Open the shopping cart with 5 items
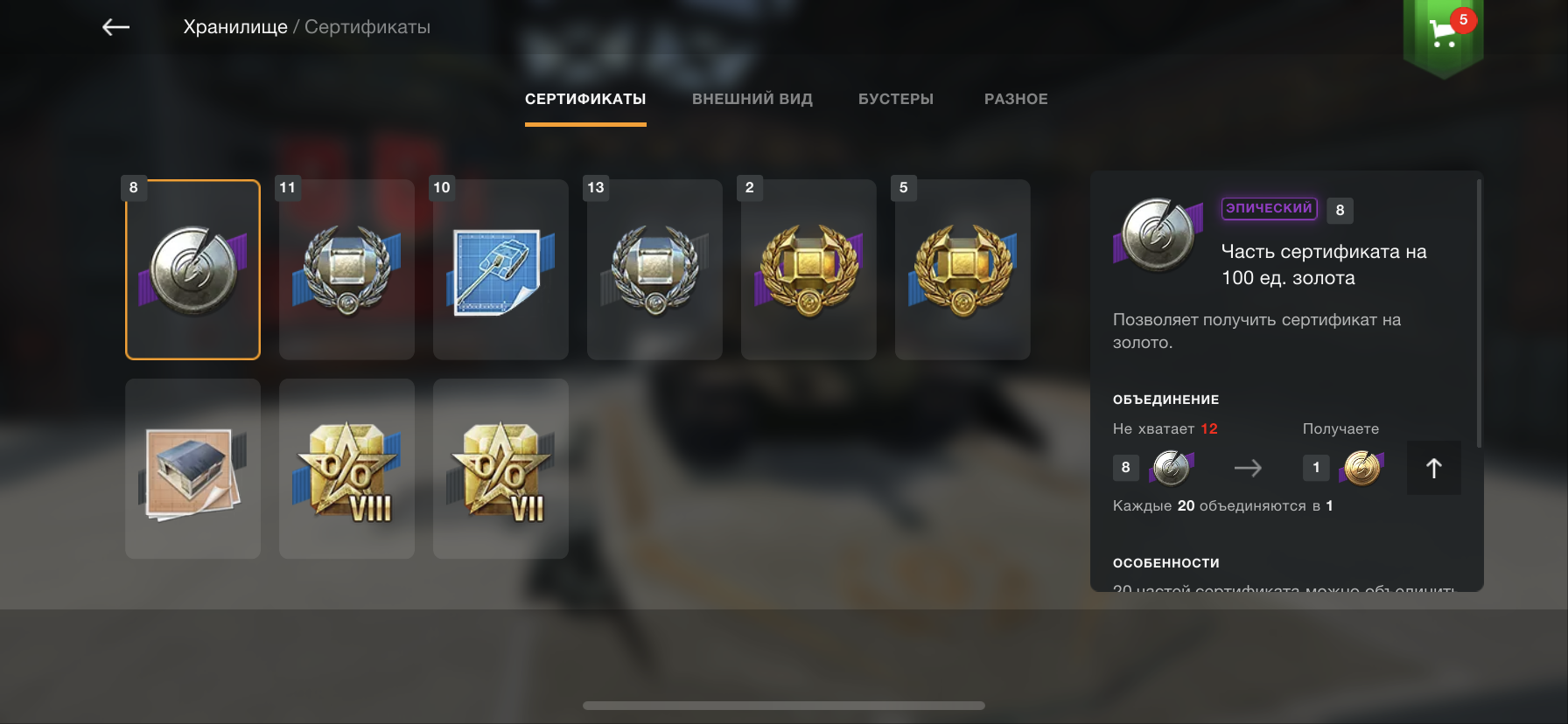 pos(1443,35)
